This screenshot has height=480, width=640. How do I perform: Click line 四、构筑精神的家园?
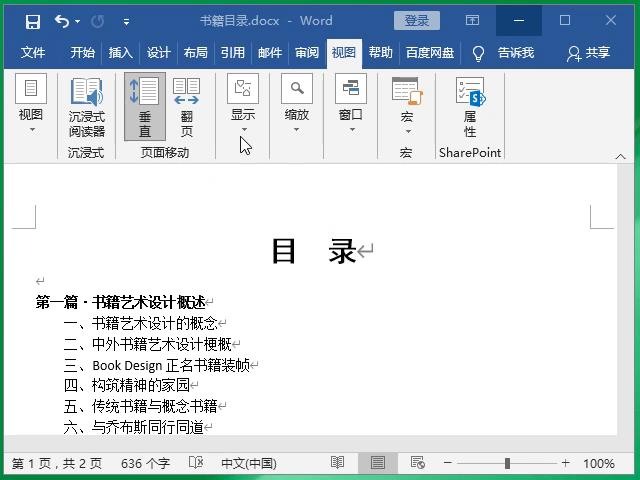tap(127, 385)
